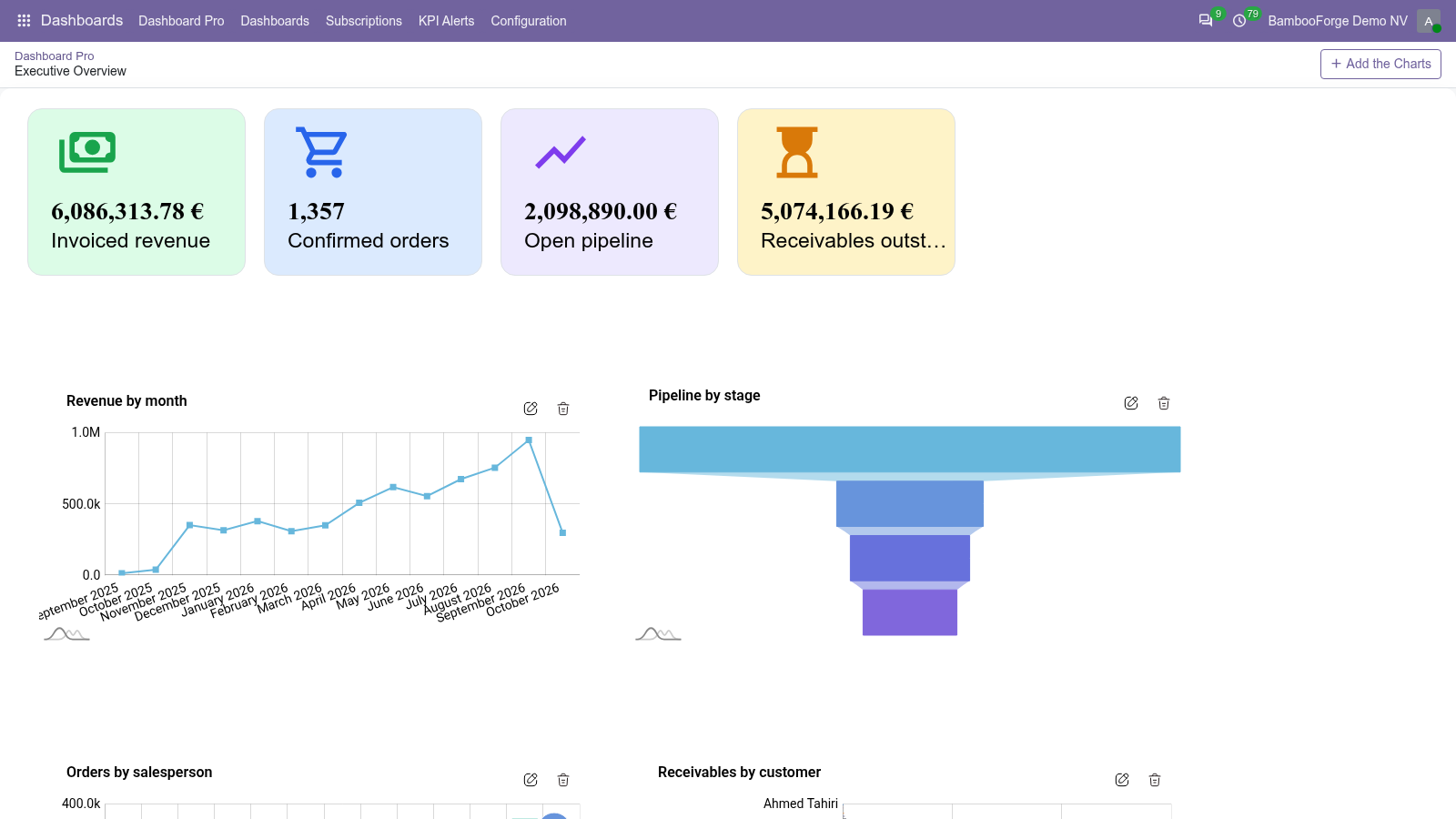This screenshot has height=819, width=1456.
Task: Open the BambooForge Demo NV company switcher
Action: coord(1338,21)
